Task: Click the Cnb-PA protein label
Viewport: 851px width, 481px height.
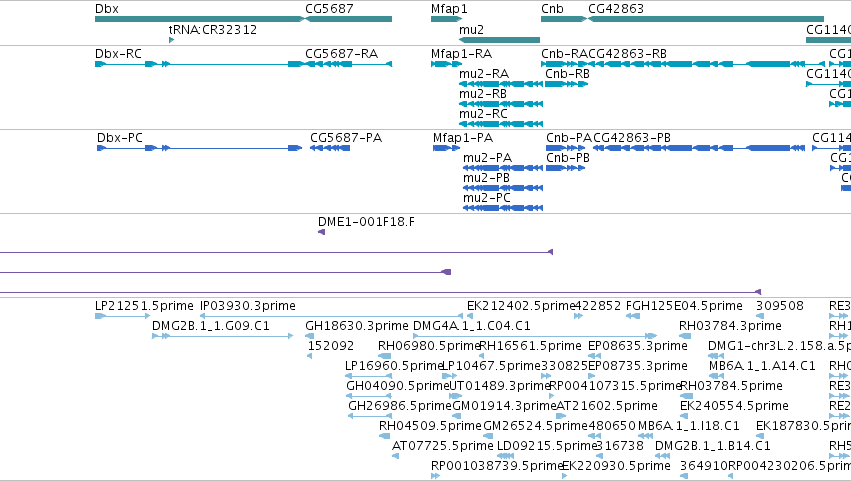Action: [568, 138]
